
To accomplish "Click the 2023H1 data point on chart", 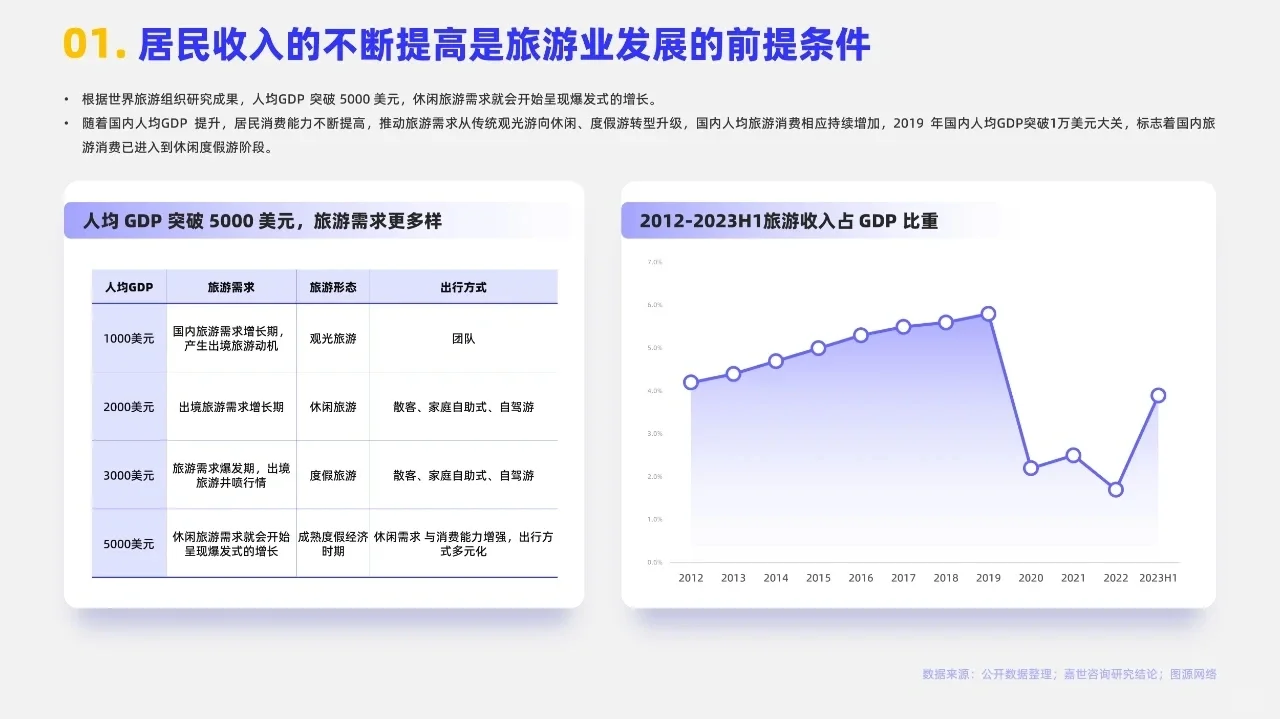I will pos(1158,395).
